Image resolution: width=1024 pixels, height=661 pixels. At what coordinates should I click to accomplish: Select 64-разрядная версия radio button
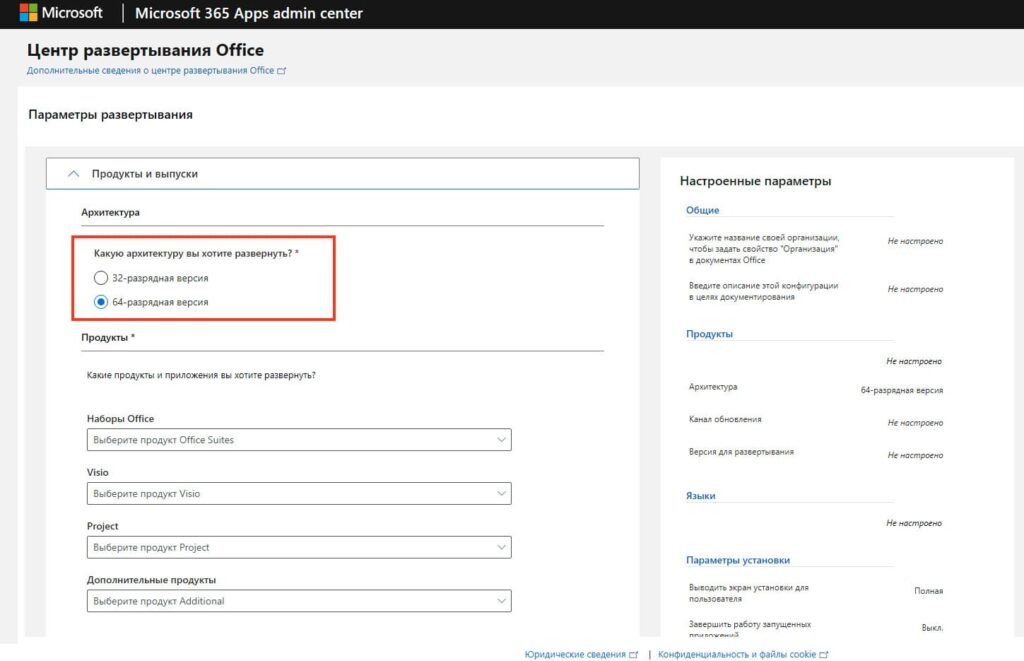[101, 302]
